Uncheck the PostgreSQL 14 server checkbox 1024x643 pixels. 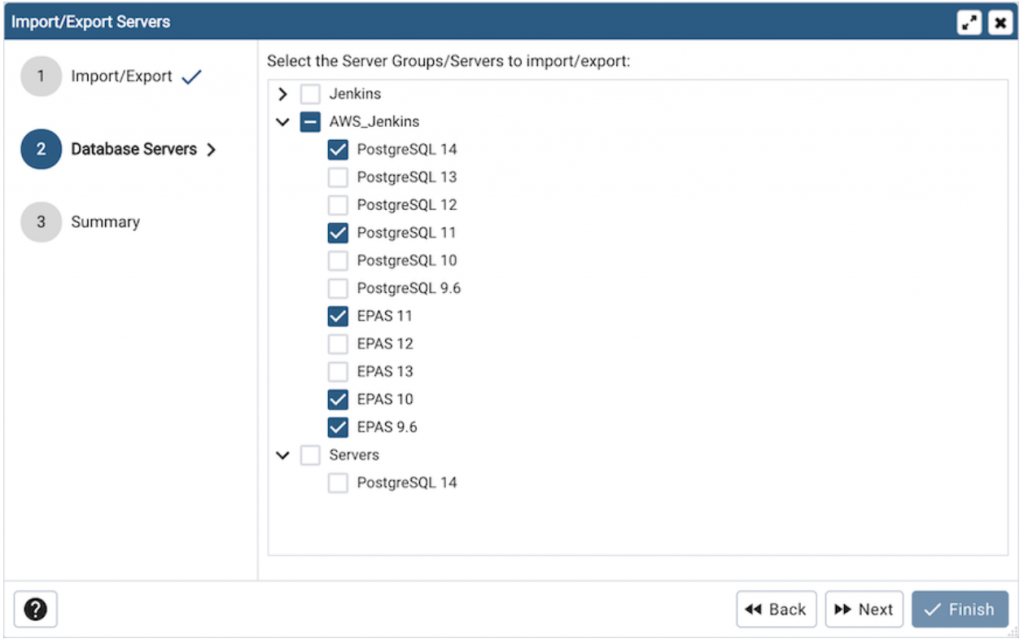coord(337,149)
